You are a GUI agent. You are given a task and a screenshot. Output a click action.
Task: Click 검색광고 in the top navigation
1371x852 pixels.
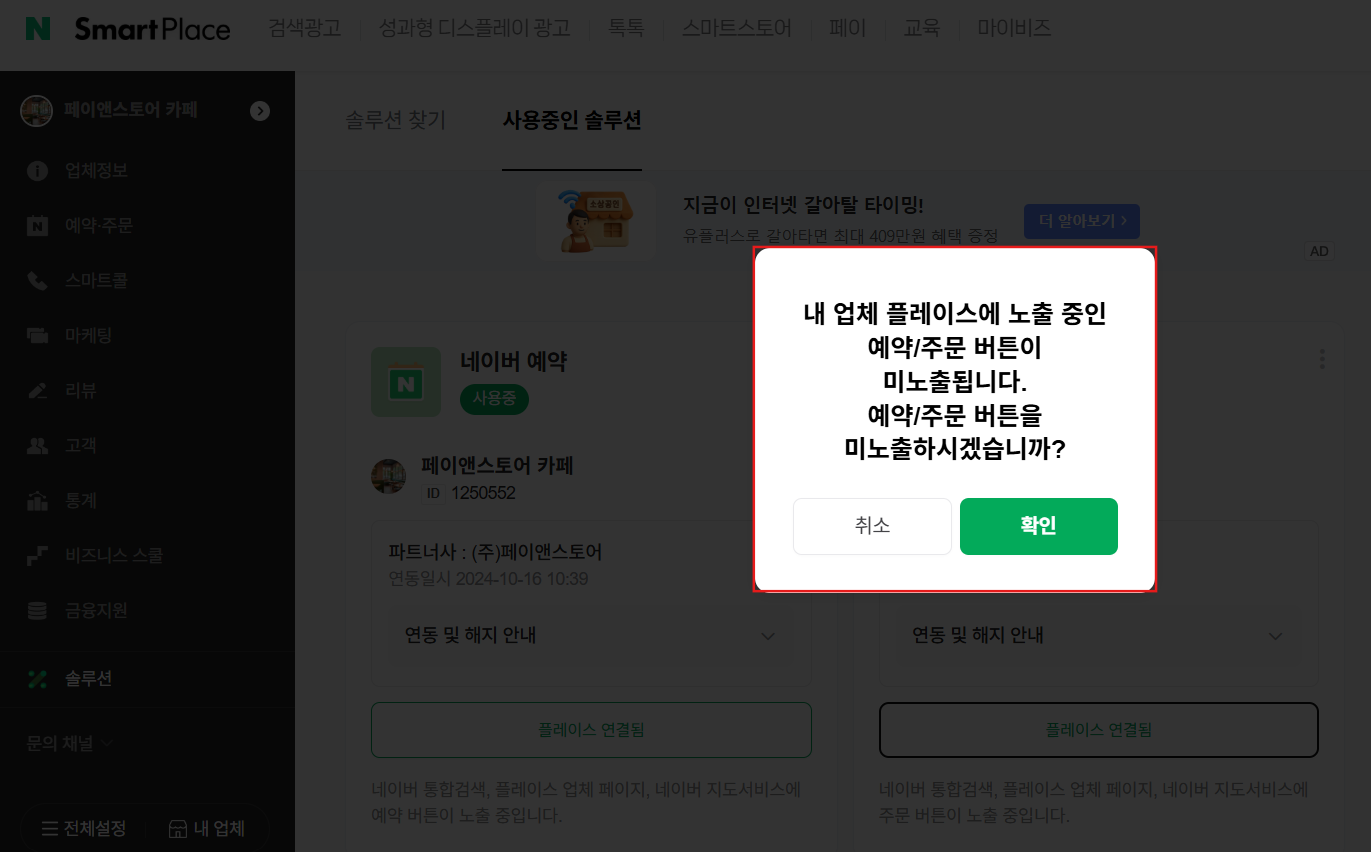pyautogui.click(x=305, y=29)
